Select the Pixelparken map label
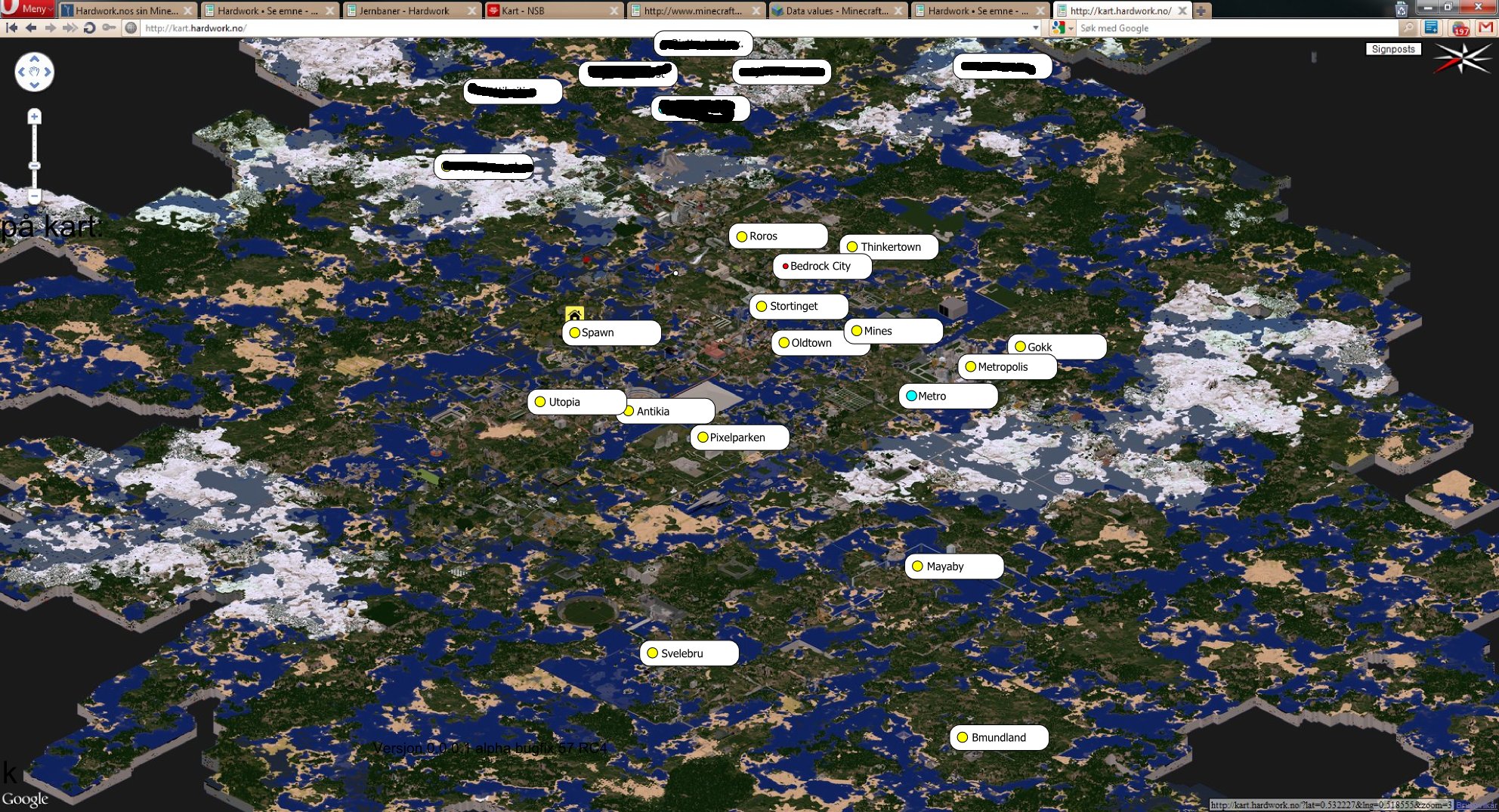Screen dimensions: 1499x812 pyautogui.click(x=740, y=437)
